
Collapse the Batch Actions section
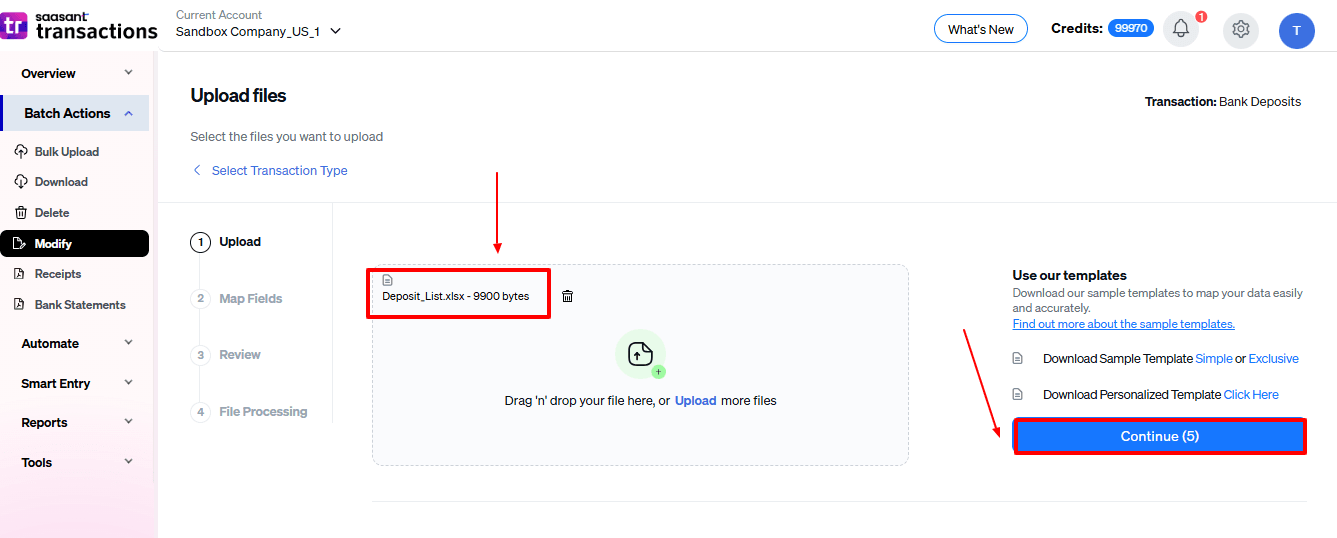coord(128,113)
